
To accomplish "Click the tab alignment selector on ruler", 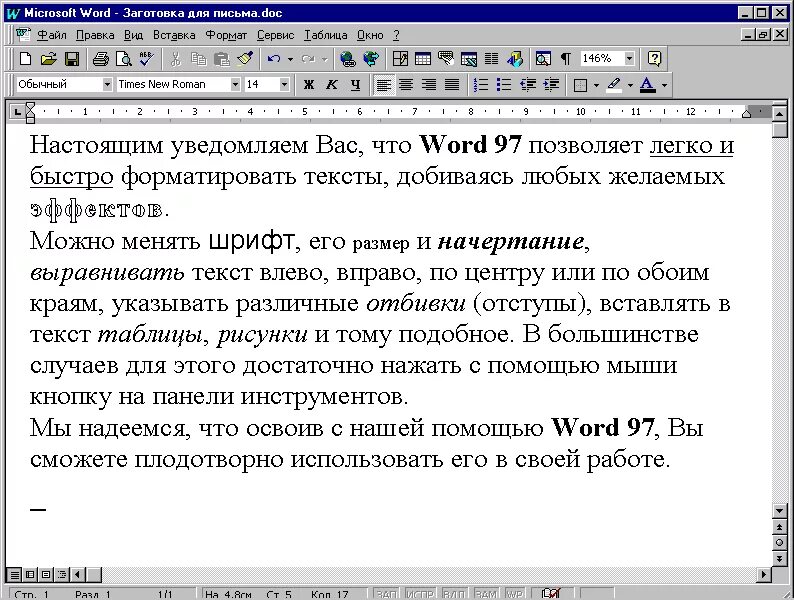I will coord(17,111).
